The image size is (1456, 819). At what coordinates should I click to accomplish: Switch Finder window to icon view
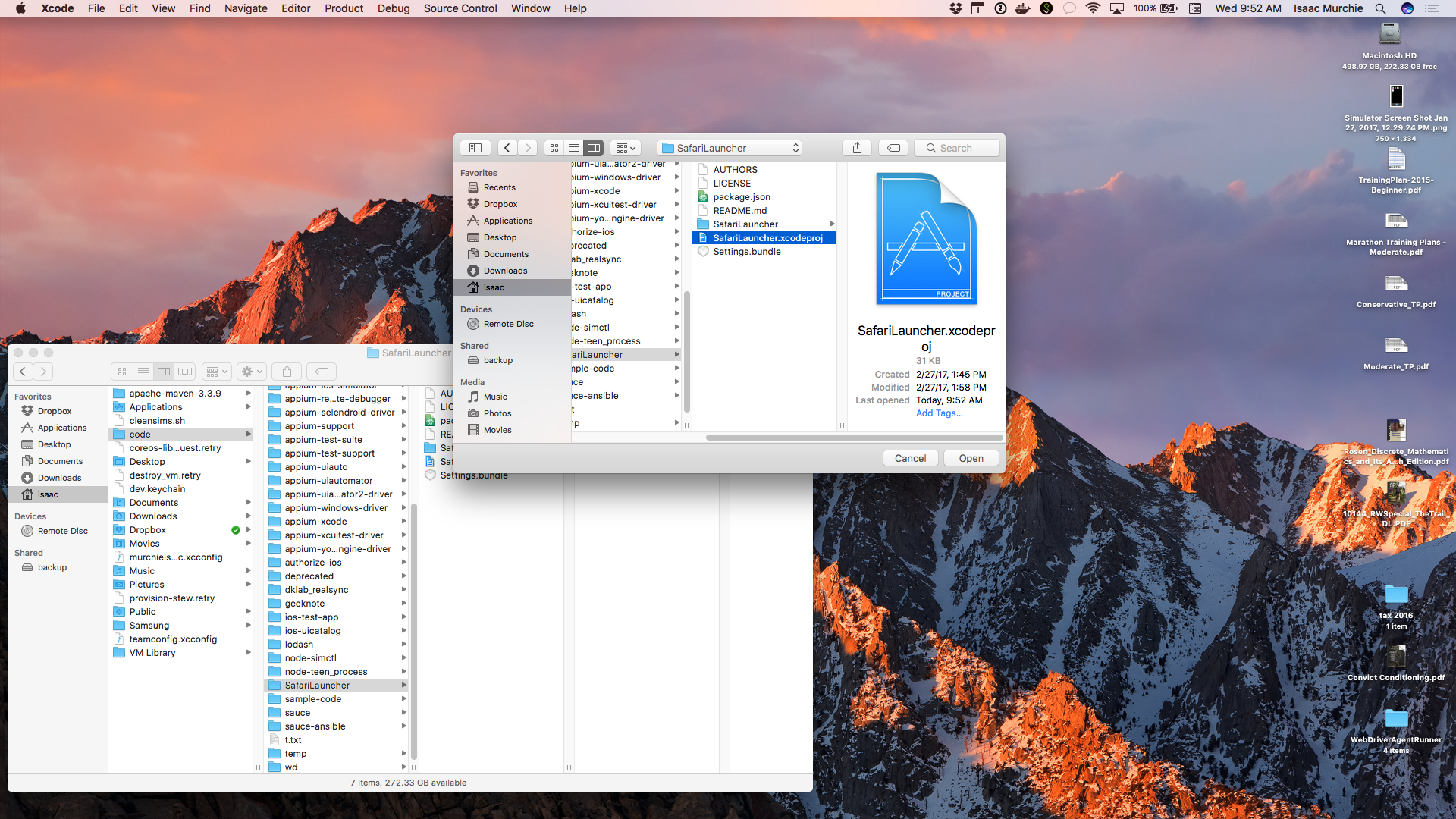(122, 372)
